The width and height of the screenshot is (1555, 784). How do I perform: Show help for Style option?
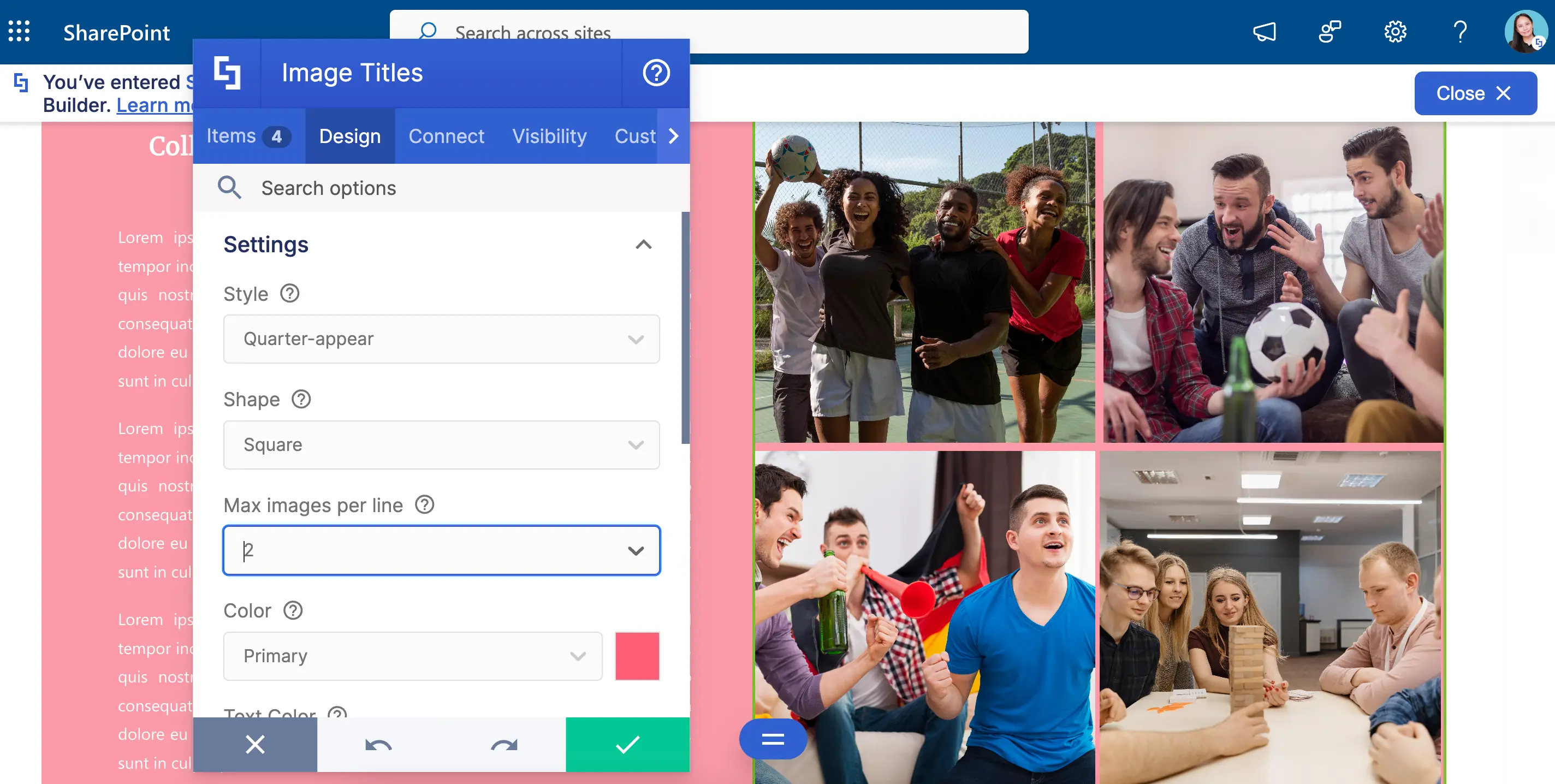click(290, 294)
